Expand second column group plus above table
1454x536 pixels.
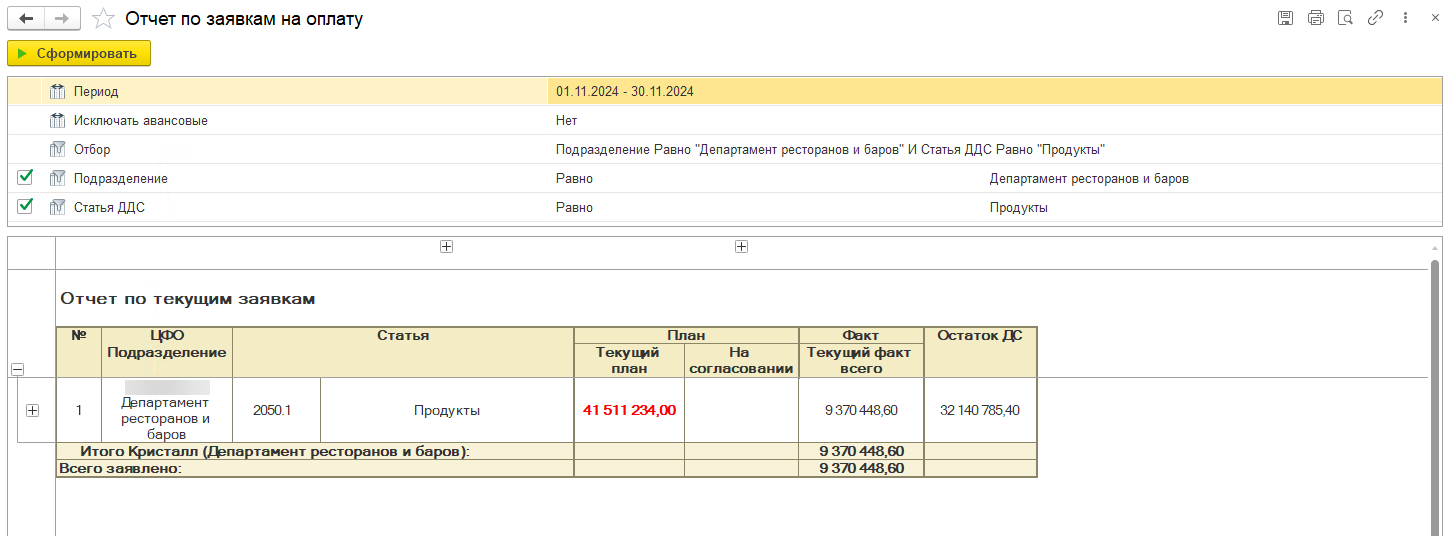tap(741, 247)
